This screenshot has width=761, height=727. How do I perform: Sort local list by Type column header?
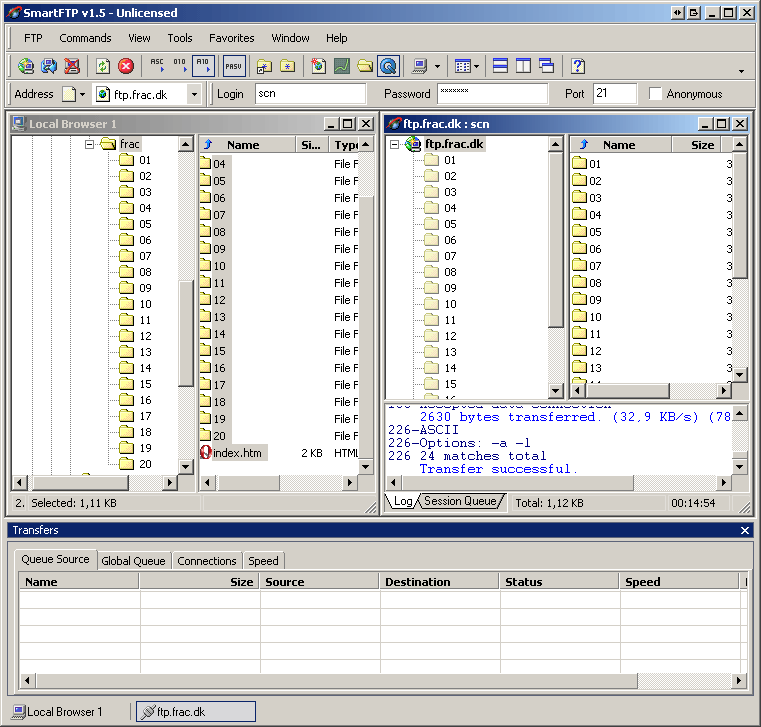(x=346, y=145)
